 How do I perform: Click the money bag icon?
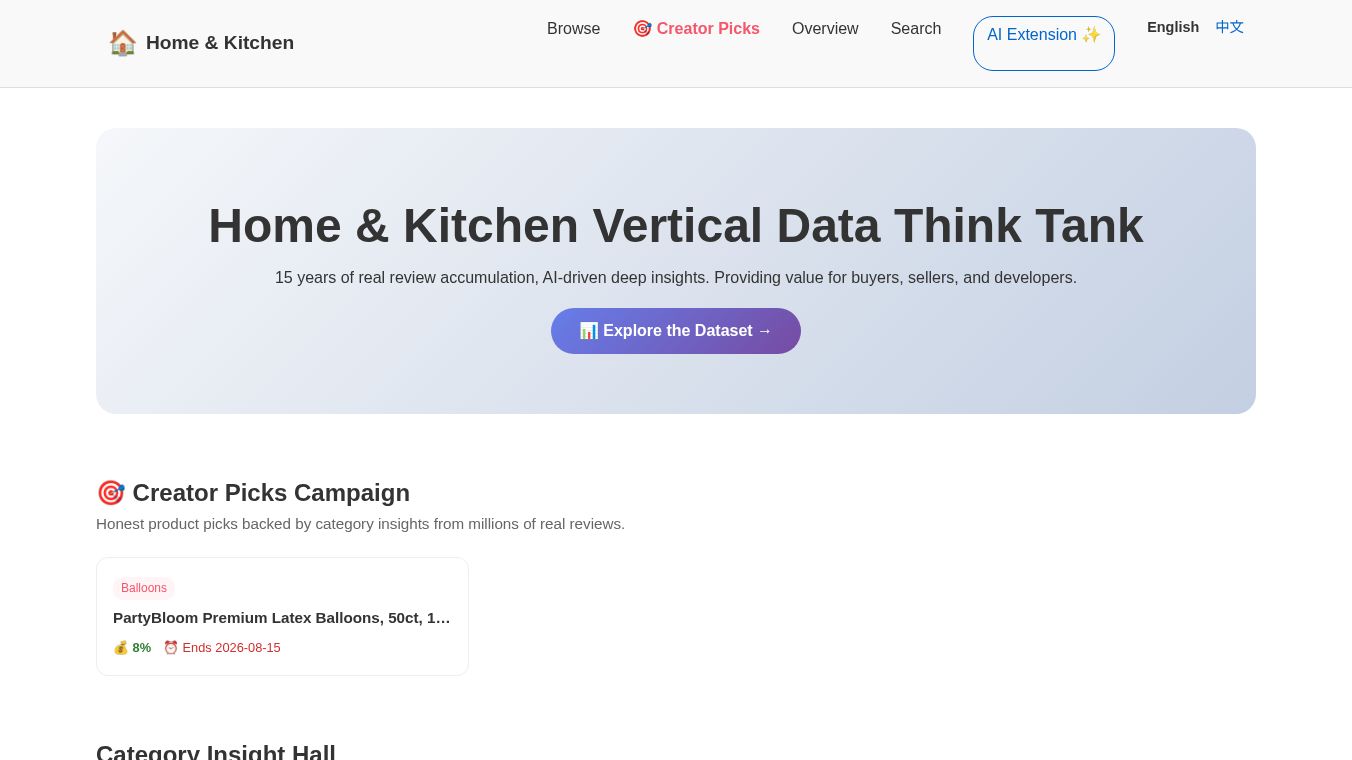pyautogui.click(x=121, y=648)
